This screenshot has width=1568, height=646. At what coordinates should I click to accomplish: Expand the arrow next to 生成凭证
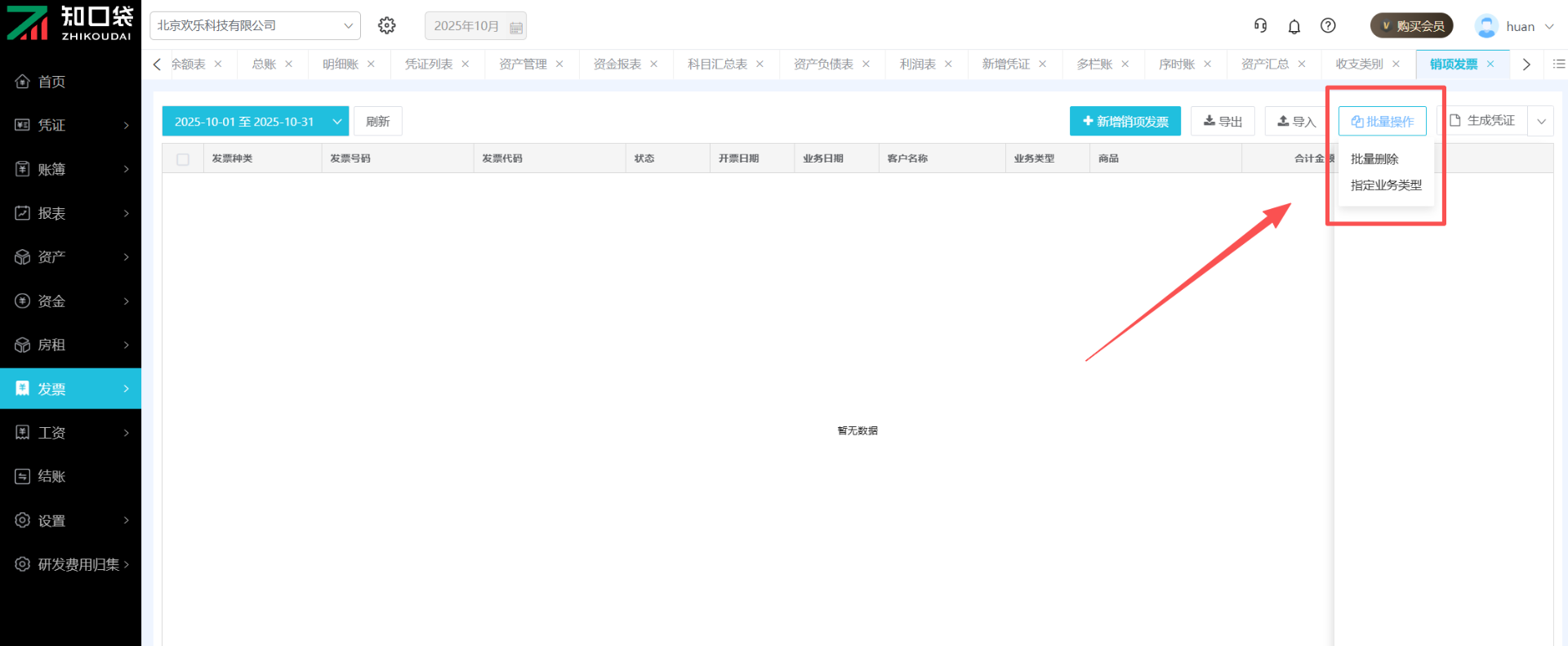click(1541, 122)
